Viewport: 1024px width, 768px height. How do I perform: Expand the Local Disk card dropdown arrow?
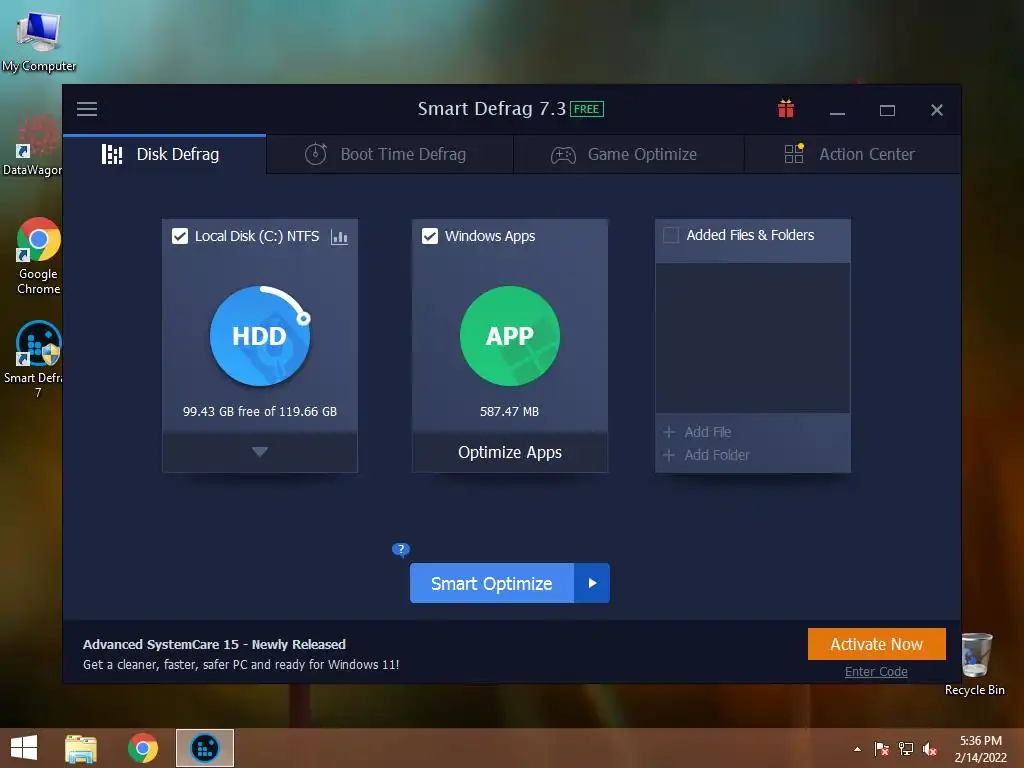260,452
